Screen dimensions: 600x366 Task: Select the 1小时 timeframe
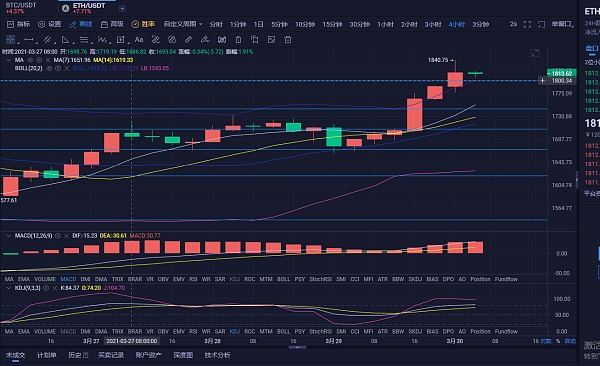[385, 24]
